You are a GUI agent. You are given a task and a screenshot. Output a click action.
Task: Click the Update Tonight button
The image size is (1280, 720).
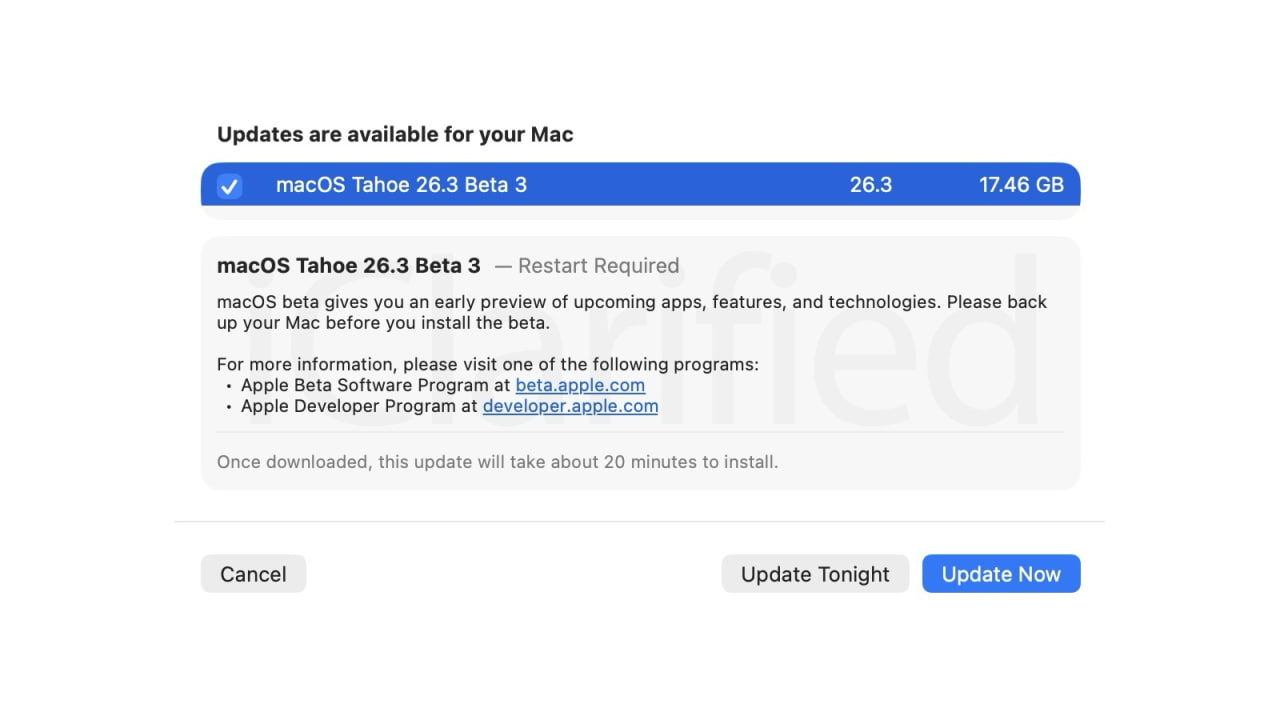tap(815, 573)
